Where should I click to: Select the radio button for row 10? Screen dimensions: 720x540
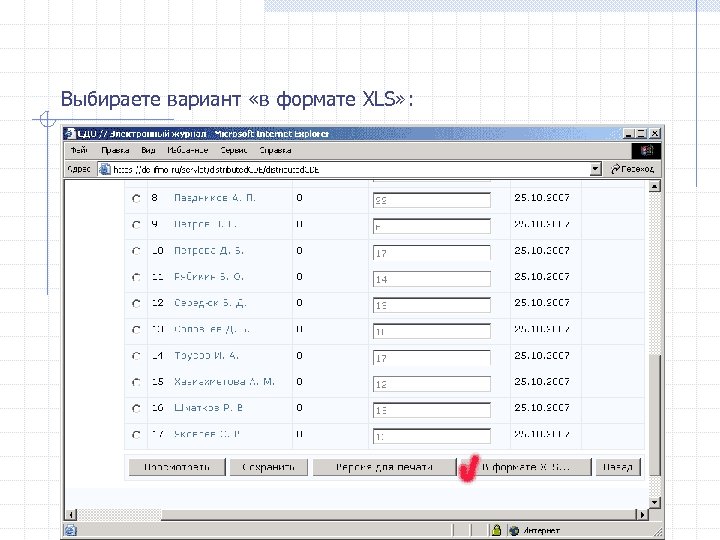[136, 251]
